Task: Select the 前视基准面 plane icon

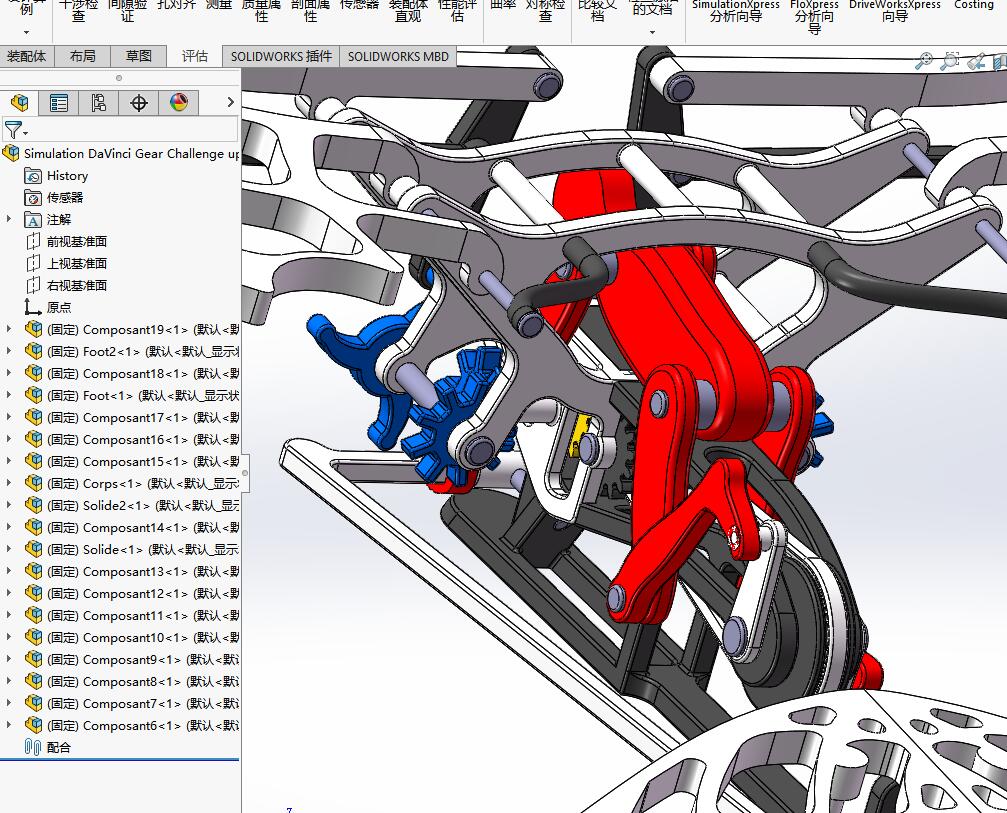Action: (x=33, y=241)
